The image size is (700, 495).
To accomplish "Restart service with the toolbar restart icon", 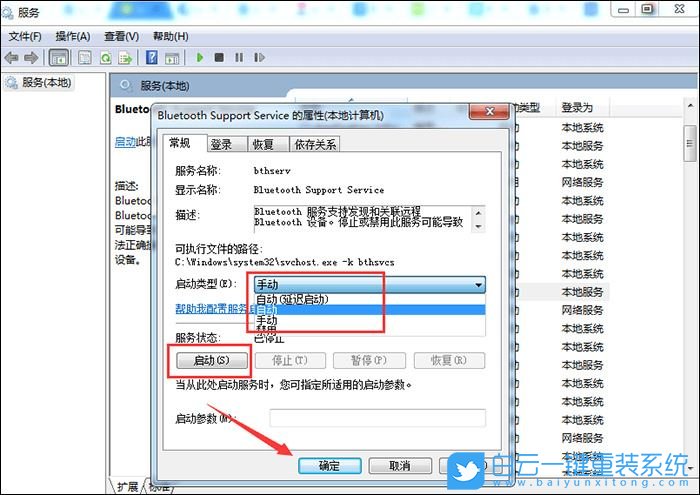I will coord(259,58).
